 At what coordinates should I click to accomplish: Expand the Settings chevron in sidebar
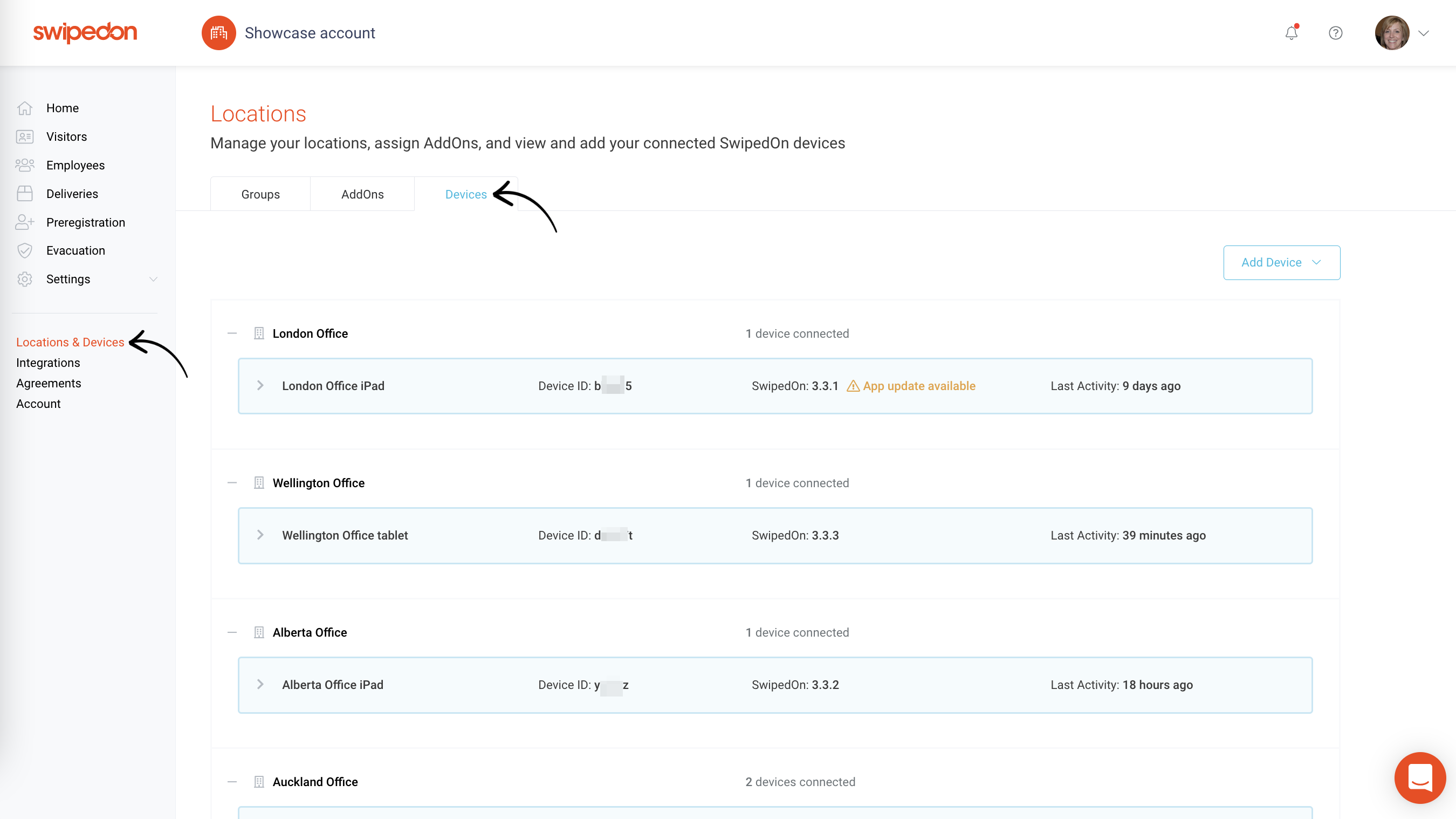[153, 279]
